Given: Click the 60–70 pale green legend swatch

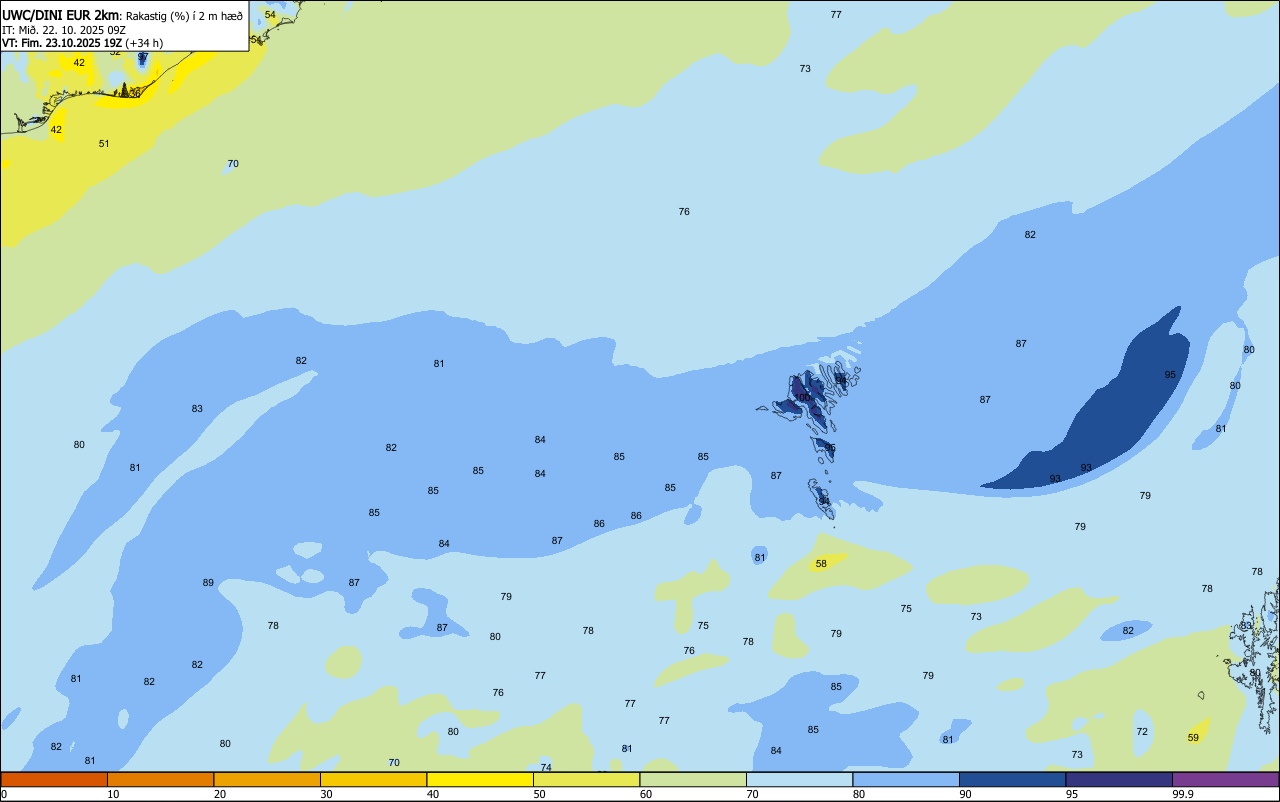Looking at the screenshot, I should [693, 779].
